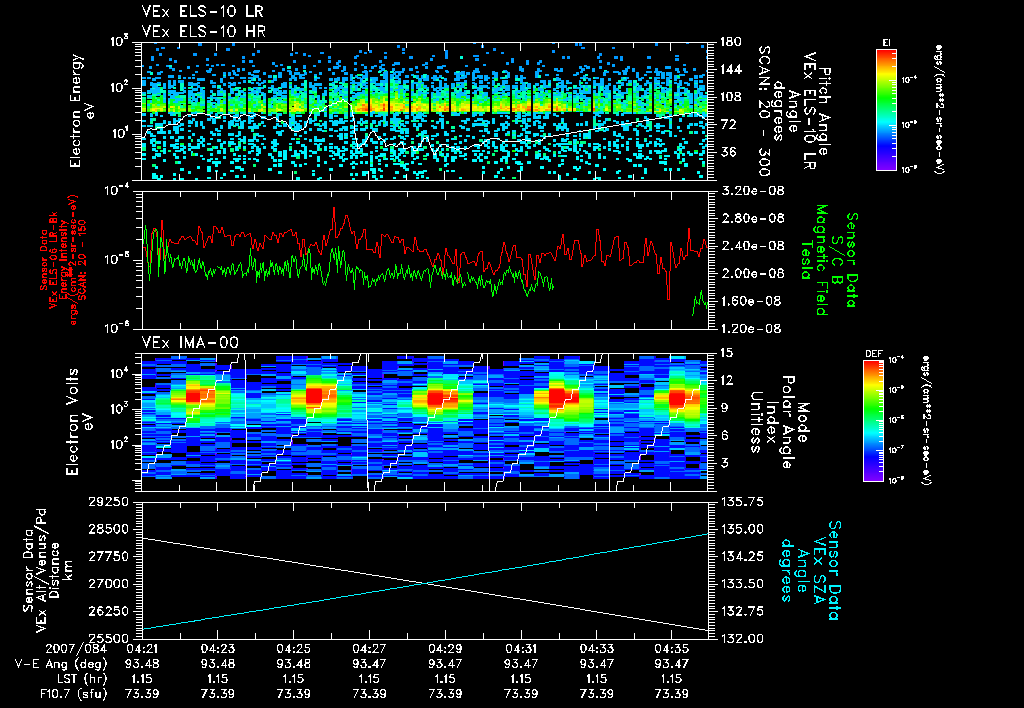The width and height of the screenshot is (1024, 708).
Task: Click the DEF color scale bar
Action: pos(873,421)
